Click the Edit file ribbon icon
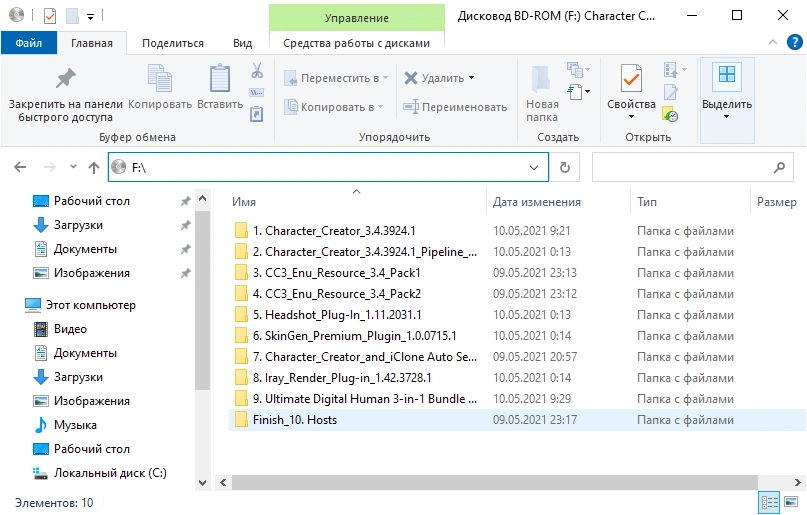807x515 pixels. point(671,92)
